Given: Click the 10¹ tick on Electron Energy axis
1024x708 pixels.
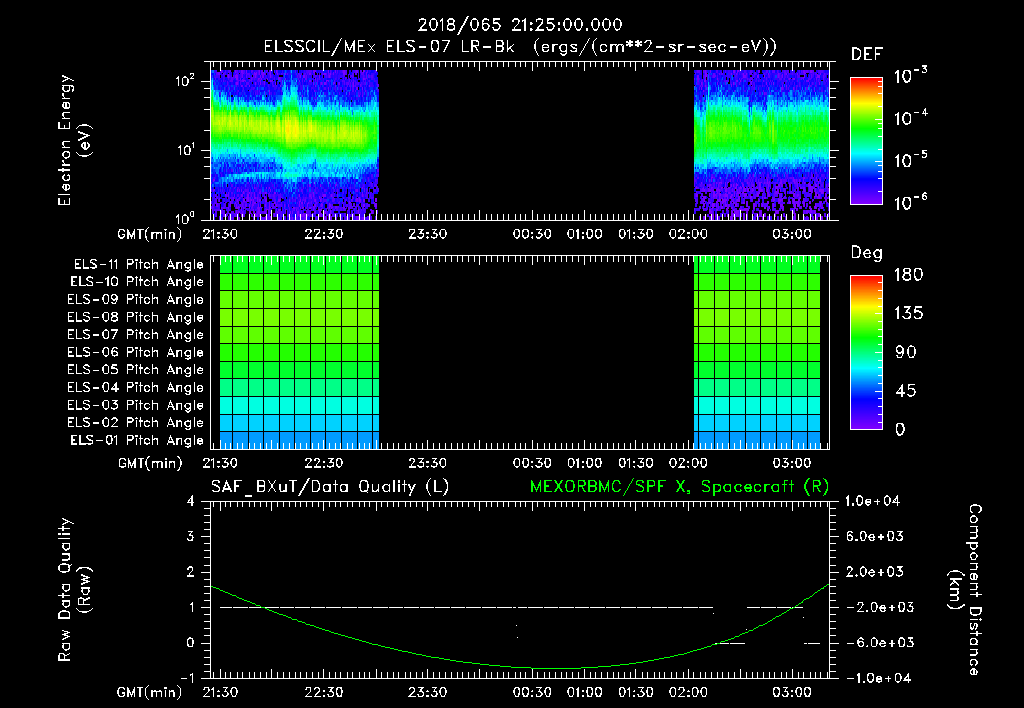Looking at the screenshot, I should tap(185, 150).
